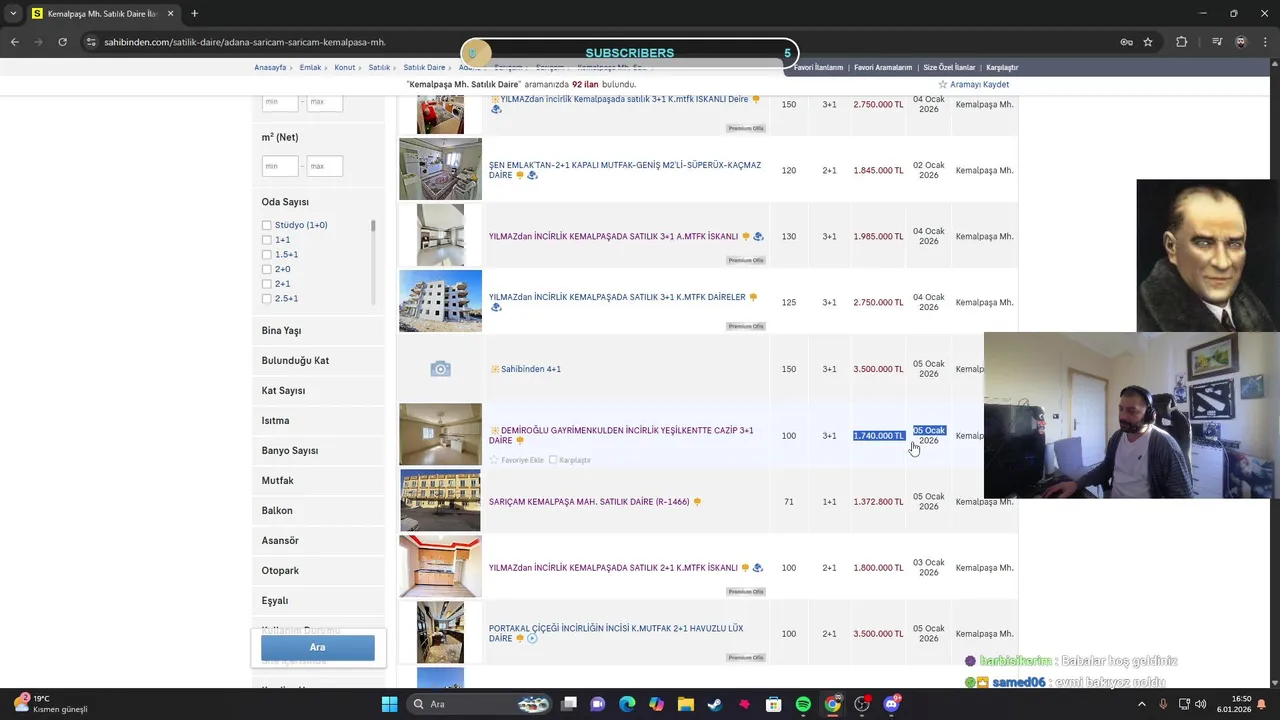Show hidden system tray icons

(1142, 704)
